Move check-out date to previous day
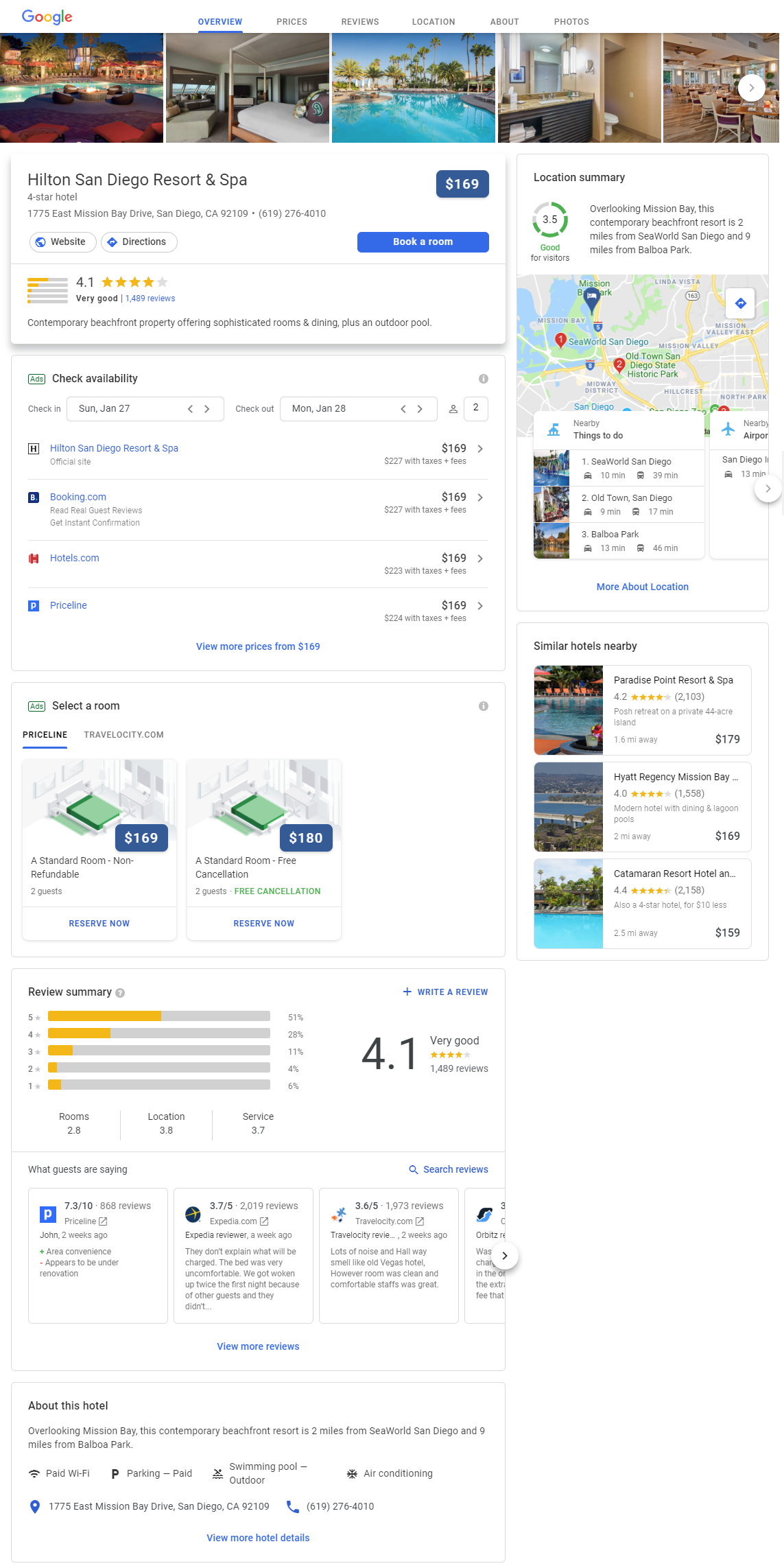Screen dimensions: 784x1568 (x=403, y=409)
